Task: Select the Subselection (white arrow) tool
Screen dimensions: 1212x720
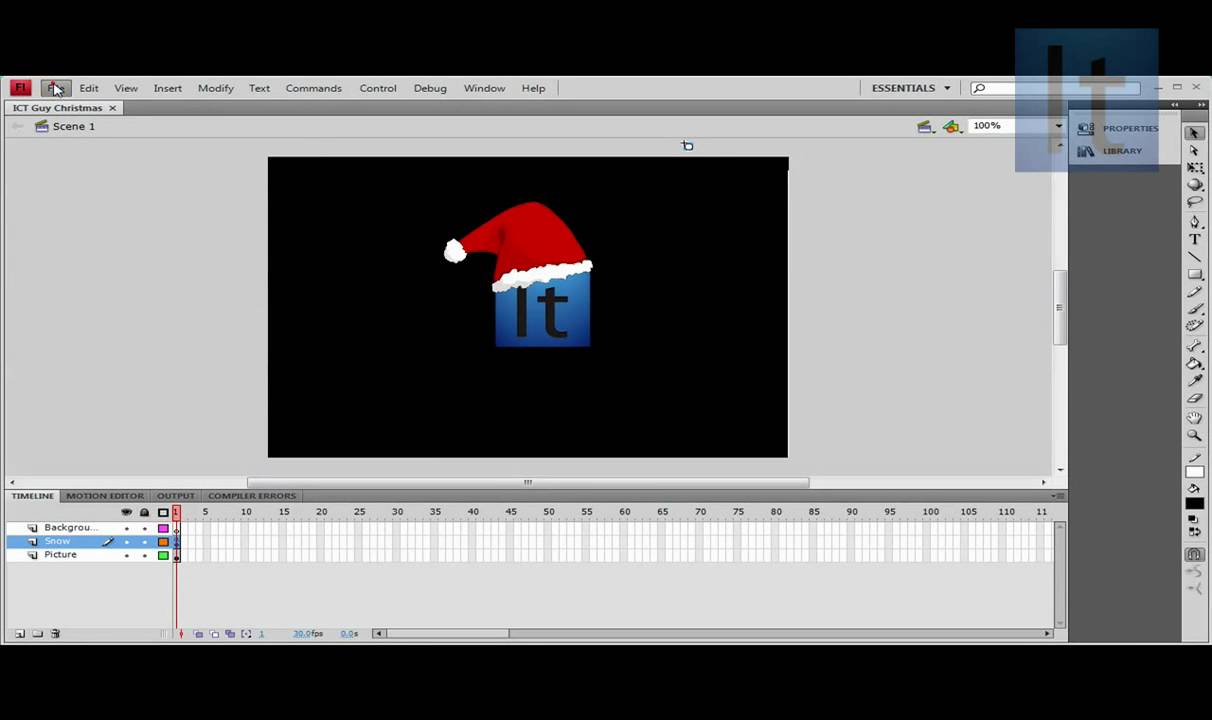Action: click(x=1194, y=150)
